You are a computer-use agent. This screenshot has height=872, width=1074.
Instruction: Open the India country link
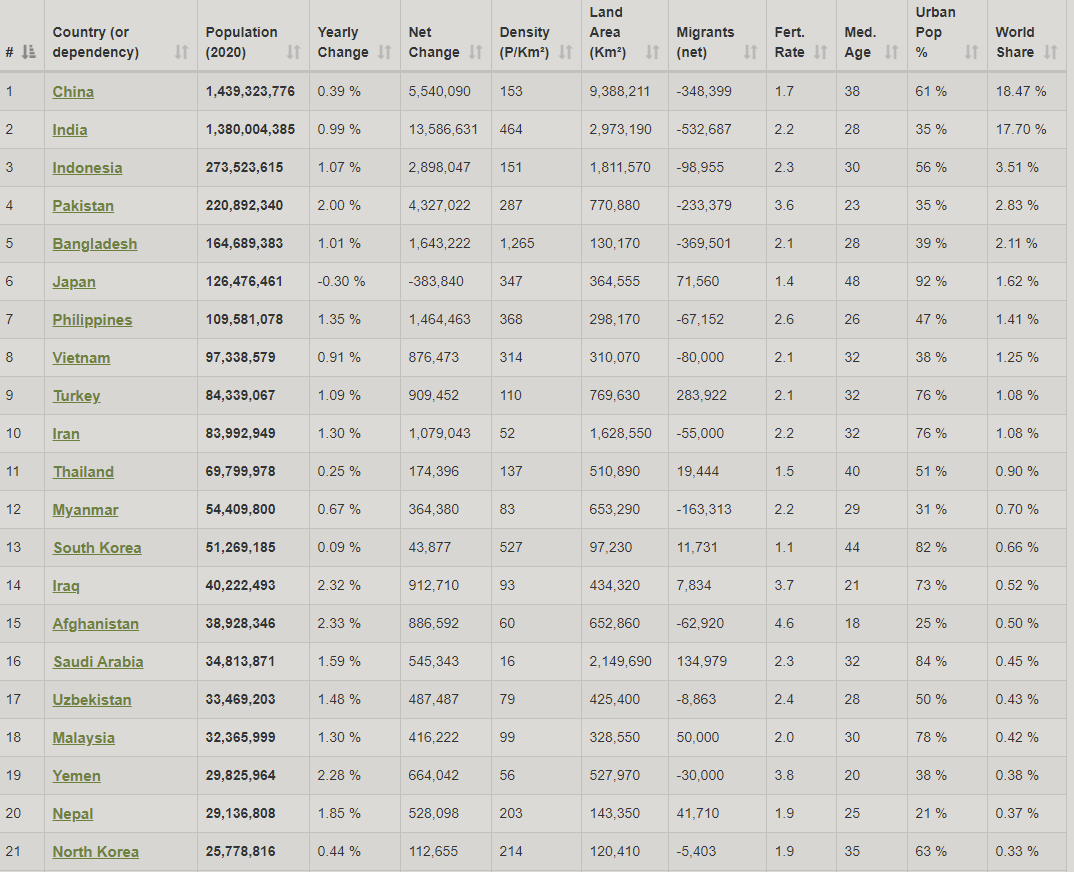[x=70, y=130]
